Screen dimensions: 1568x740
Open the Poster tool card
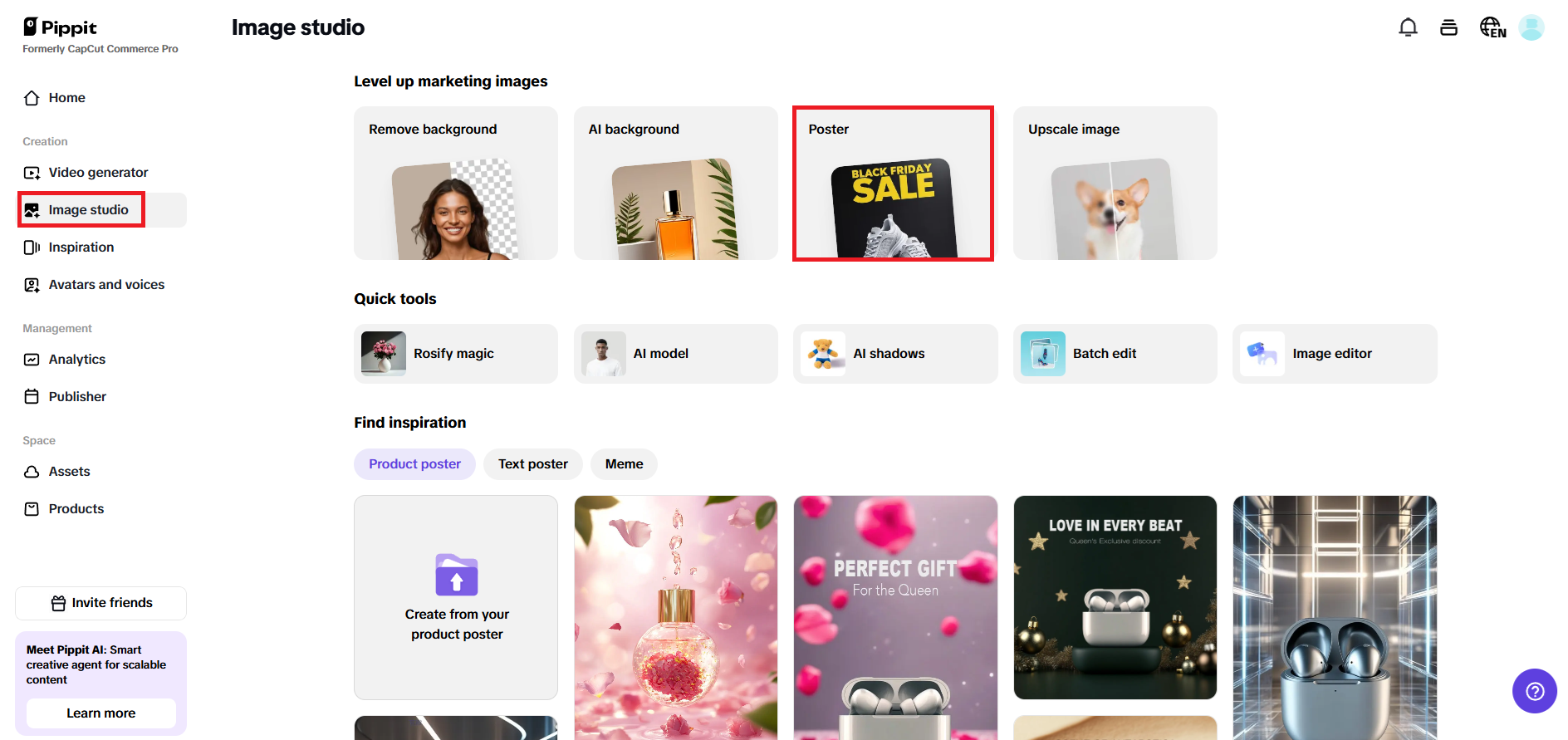(x=893, y=183)
